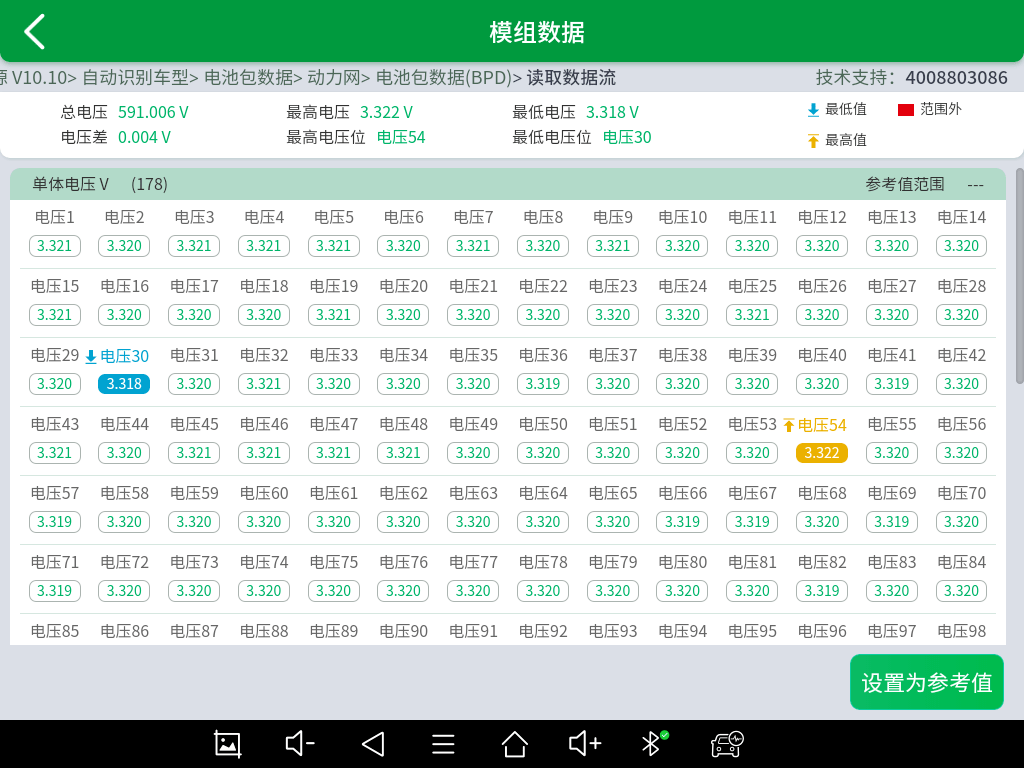Click the 最高电压 3.322 V value
This screenshot has width=1024, height=768.
(x=386, y=112)
